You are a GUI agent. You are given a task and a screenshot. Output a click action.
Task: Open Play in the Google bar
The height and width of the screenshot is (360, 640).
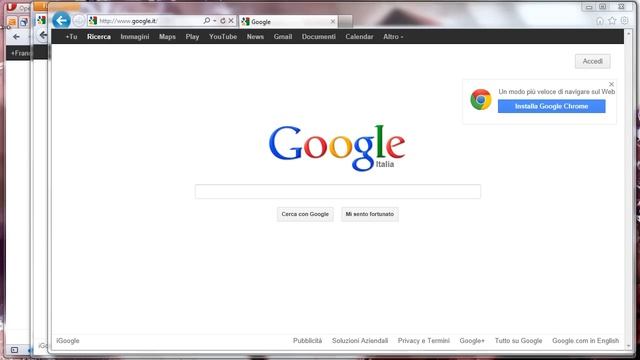(x=192, y=37)
